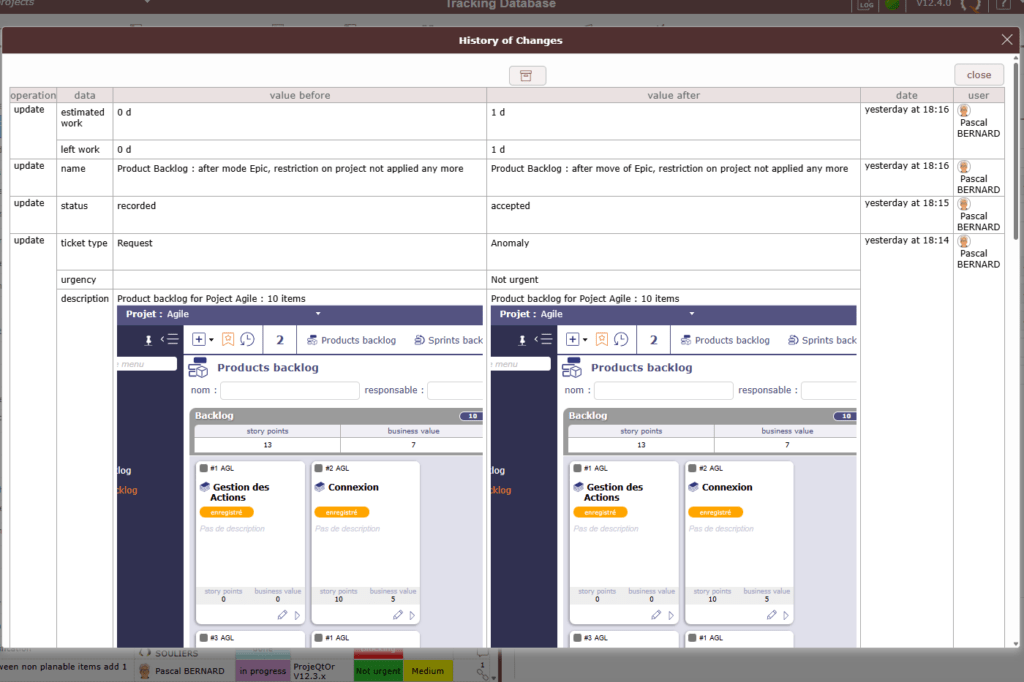Click play arrow on Connexion card, value after

point(786,615)
